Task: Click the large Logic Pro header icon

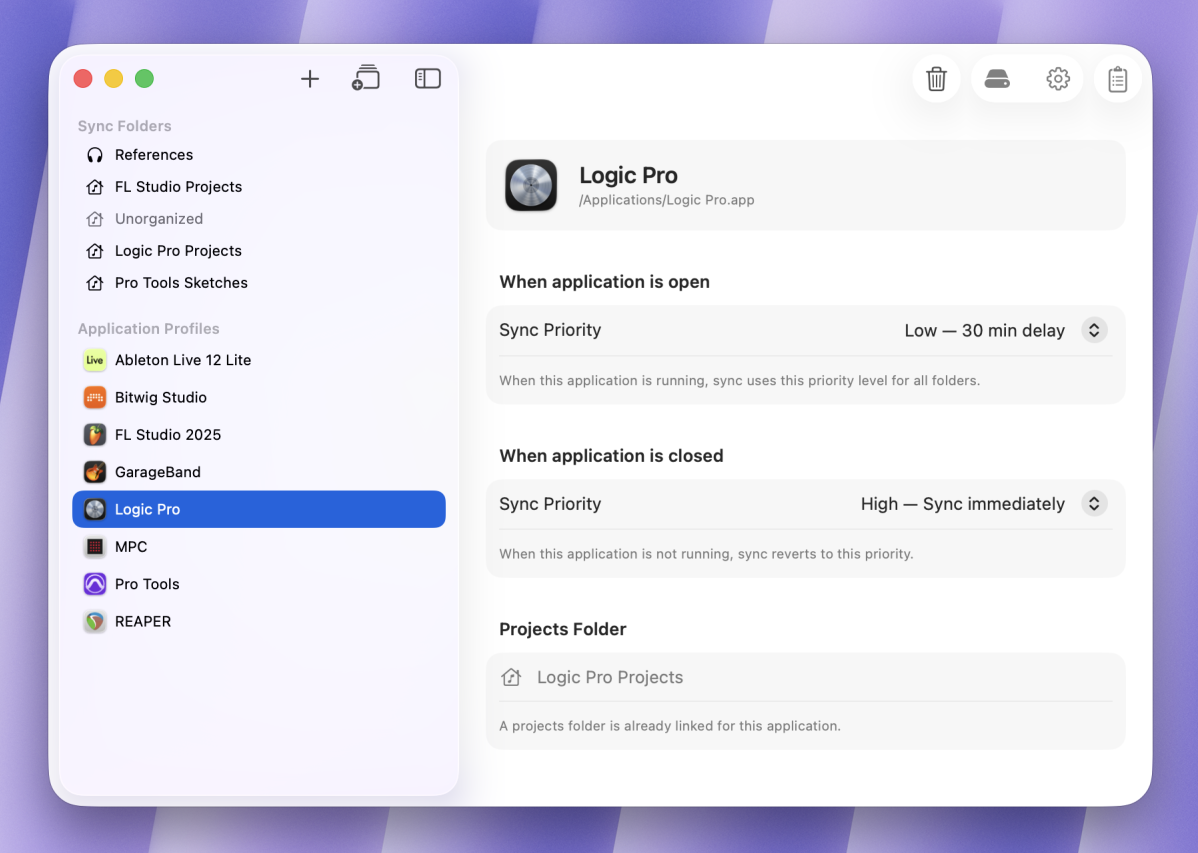Action: pyautogui.click(x=531, y=185)
